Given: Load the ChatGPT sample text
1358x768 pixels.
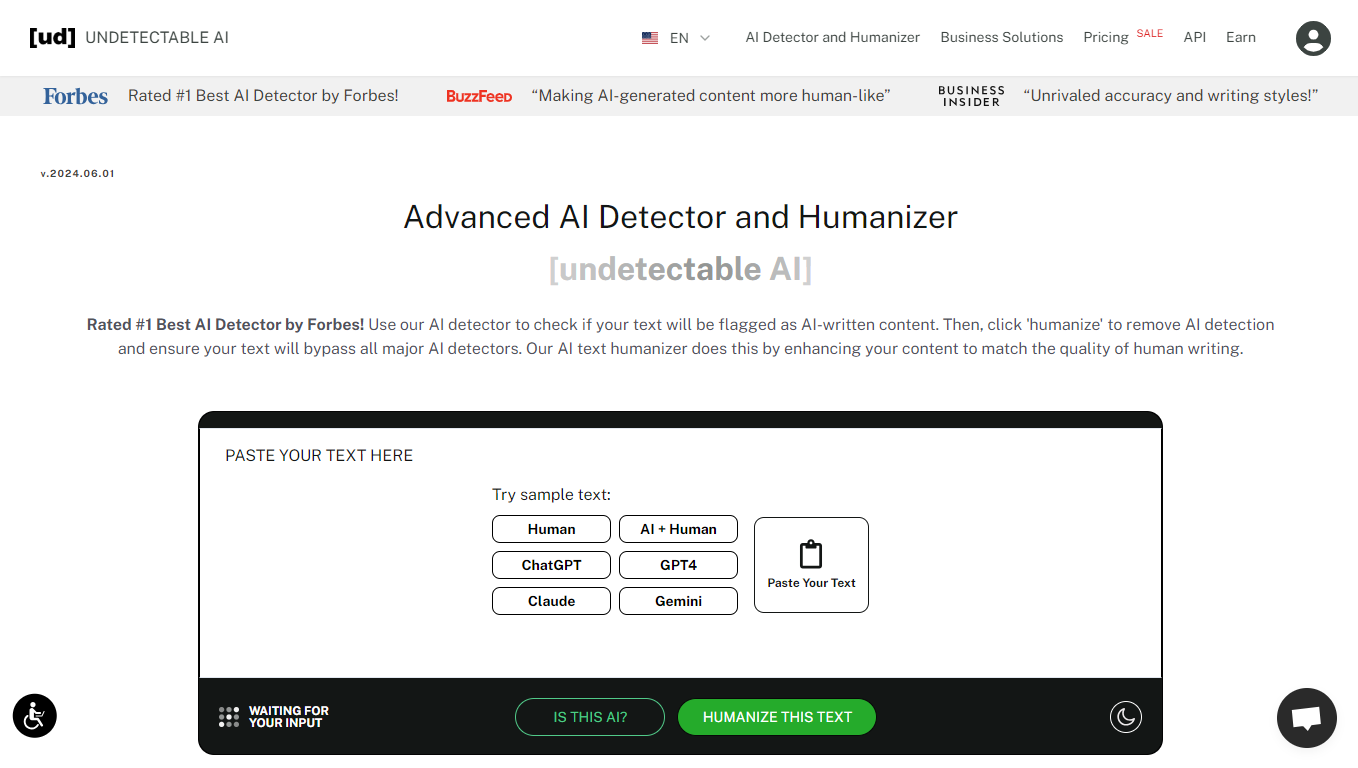Looking at the screenshot, I should coord(551,565).
